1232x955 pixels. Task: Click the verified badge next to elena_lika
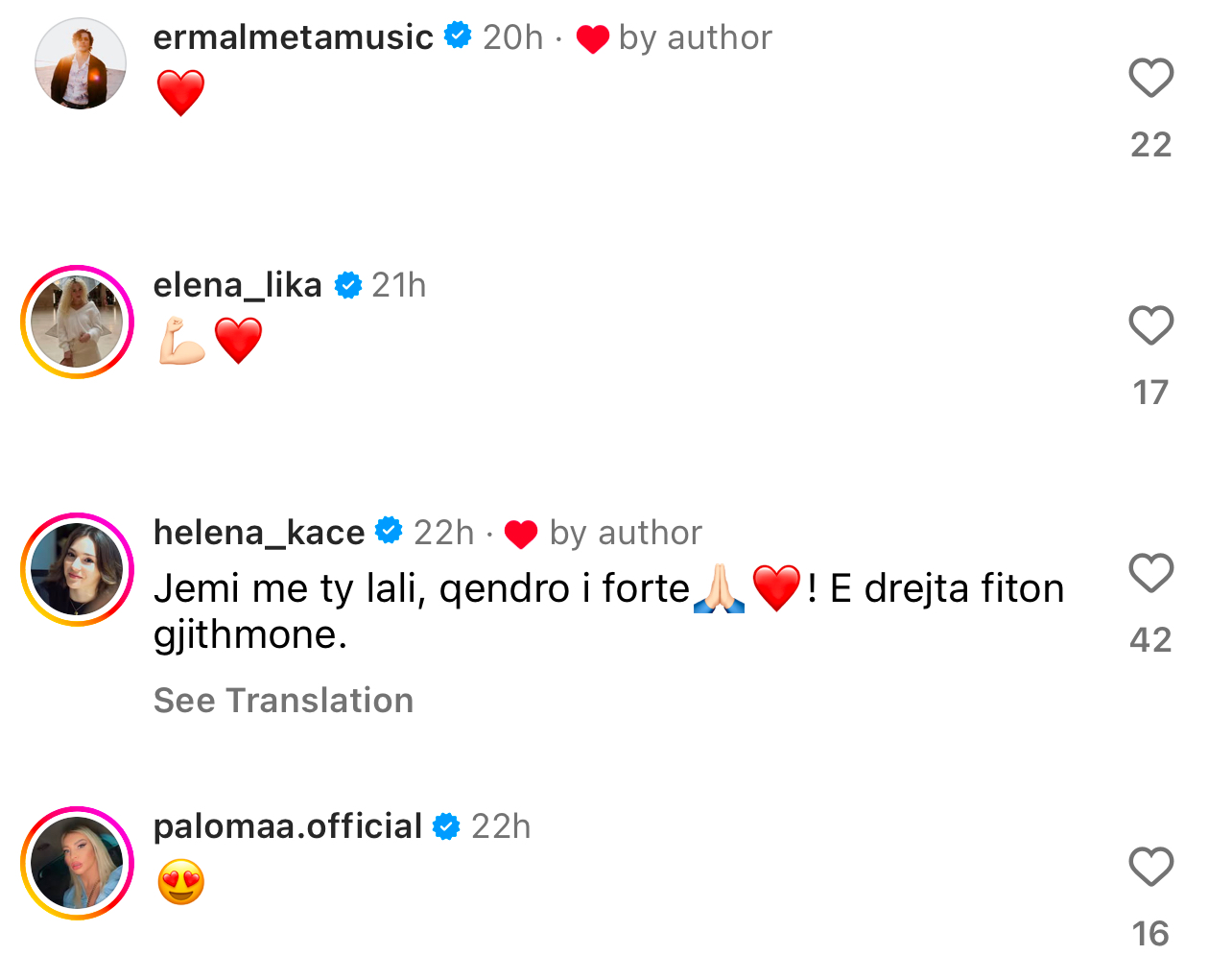(347, 285)
